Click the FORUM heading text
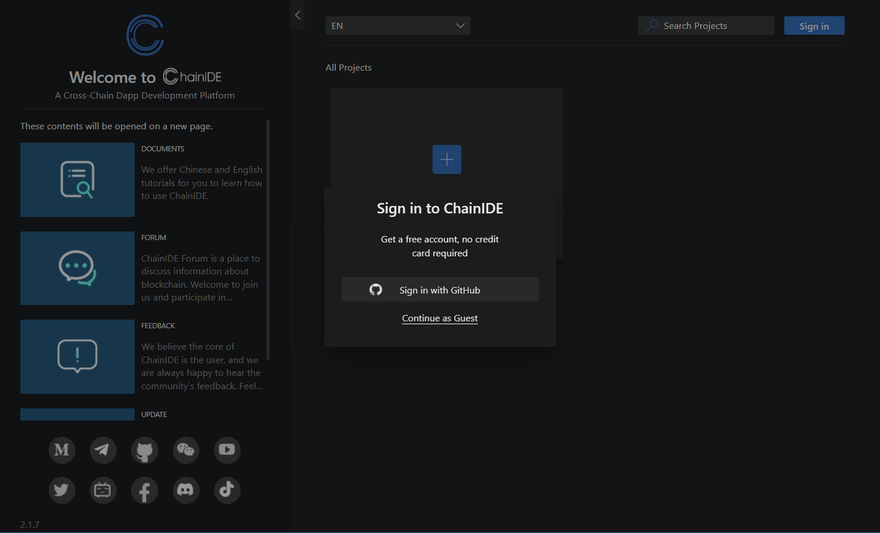 point(154,237)
